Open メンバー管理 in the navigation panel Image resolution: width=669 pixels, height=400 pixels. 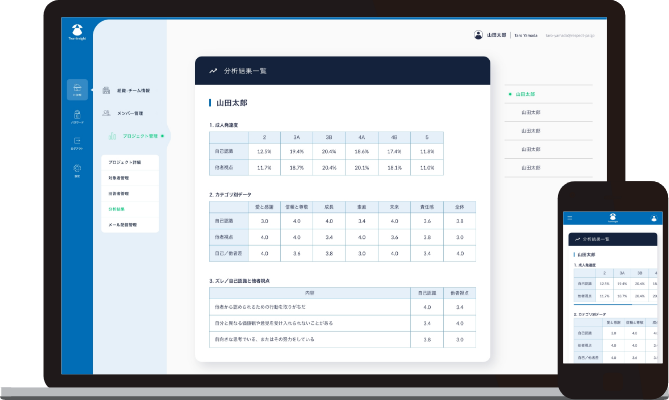click(130, 113)
